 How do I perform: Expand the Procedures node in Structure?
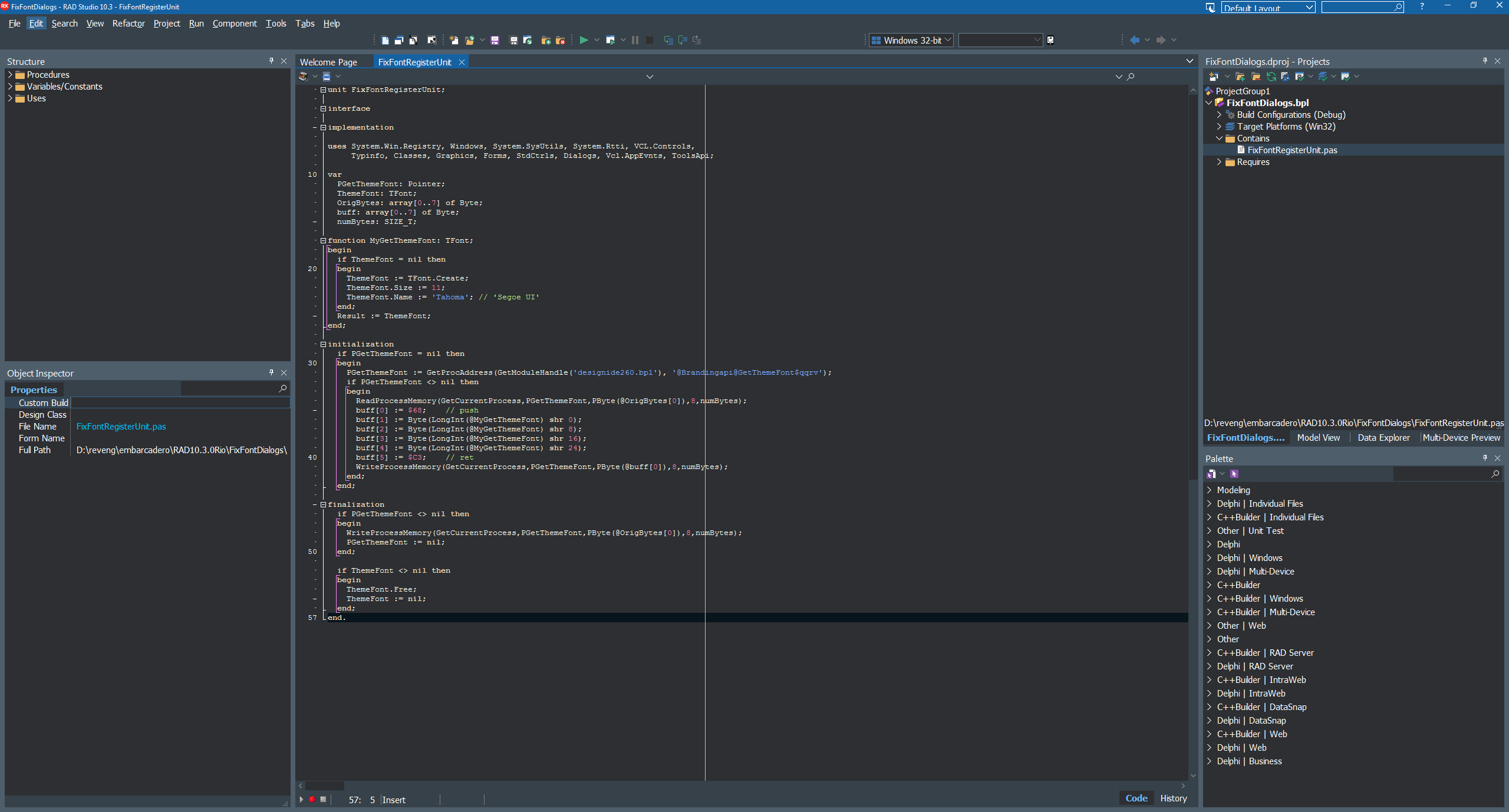(10, 75)
